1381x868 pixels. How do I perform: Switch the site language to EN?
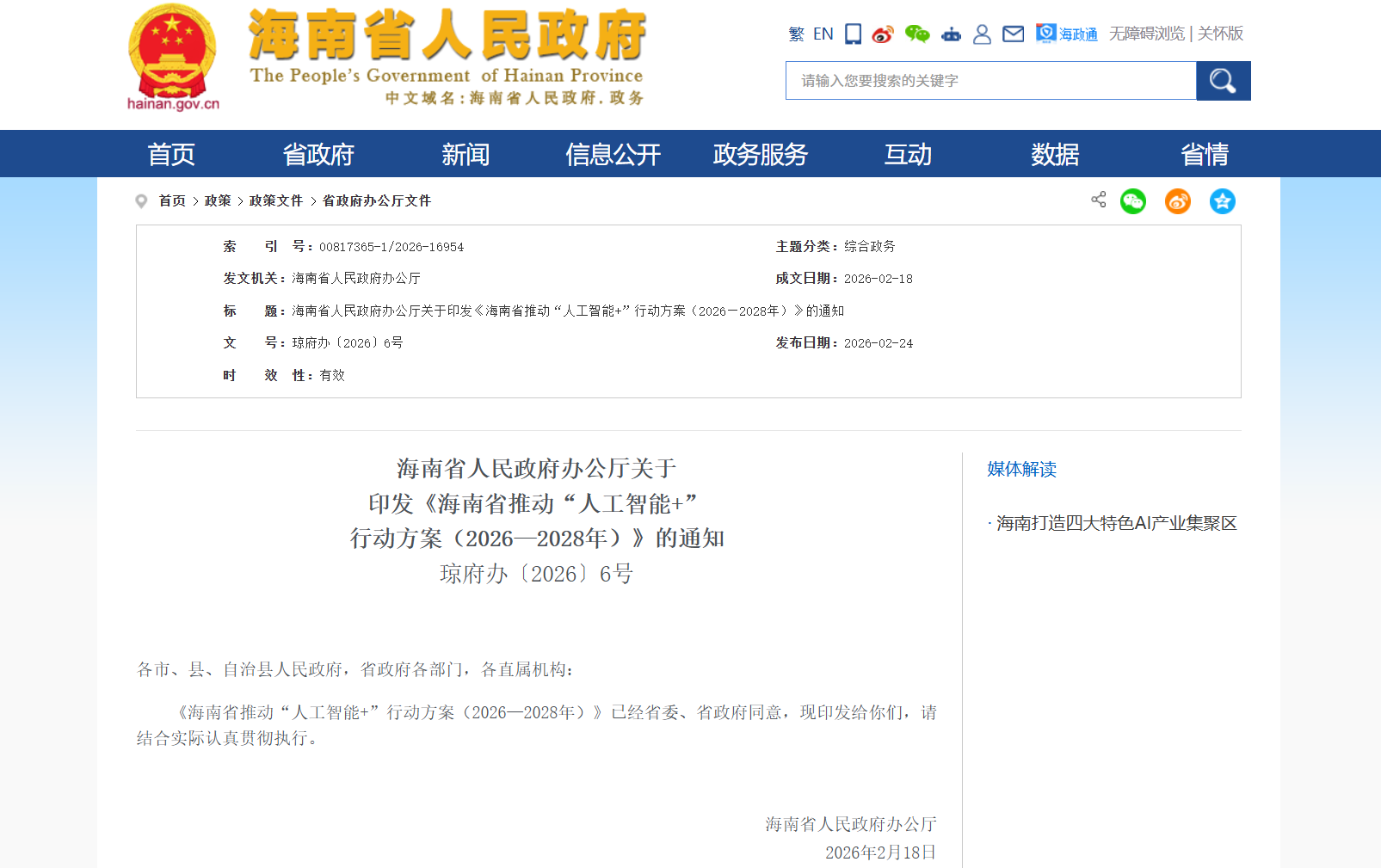(x=823, y=34)
